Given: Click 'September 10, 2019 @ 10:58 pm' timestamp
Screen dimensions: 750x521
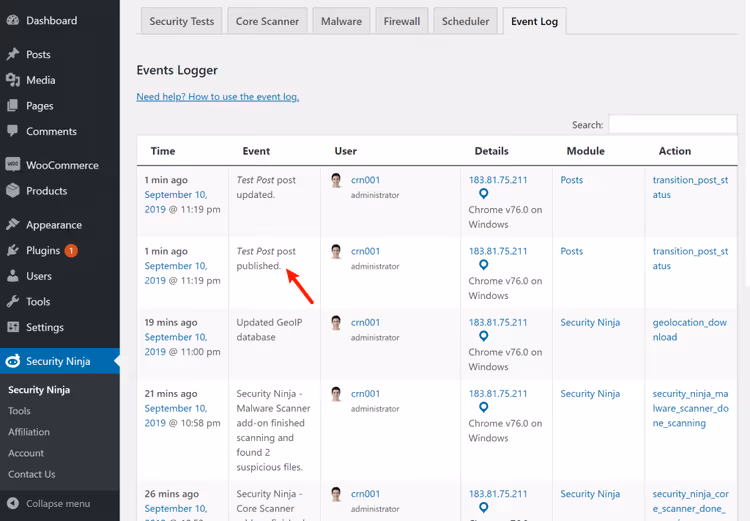Looking at the screenshot, I should coord(182,416).
